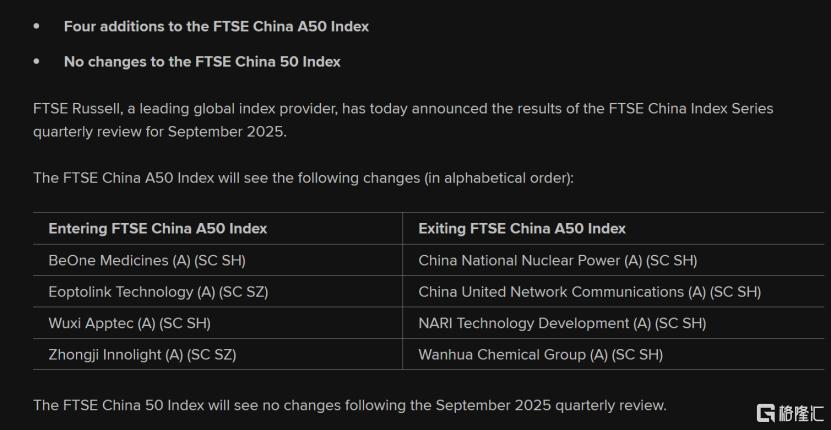831x430 pixels.
Task: Click the Gelonghui Chinese watermark text
Action: tap(800, 414)
